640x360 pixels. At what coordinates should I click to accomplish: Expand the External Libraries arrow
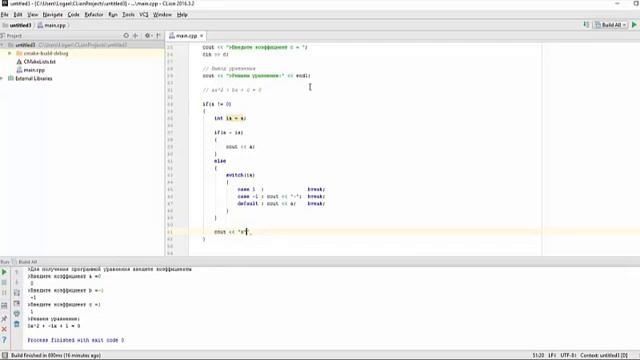pyautogui.click(x=2, y=78)
